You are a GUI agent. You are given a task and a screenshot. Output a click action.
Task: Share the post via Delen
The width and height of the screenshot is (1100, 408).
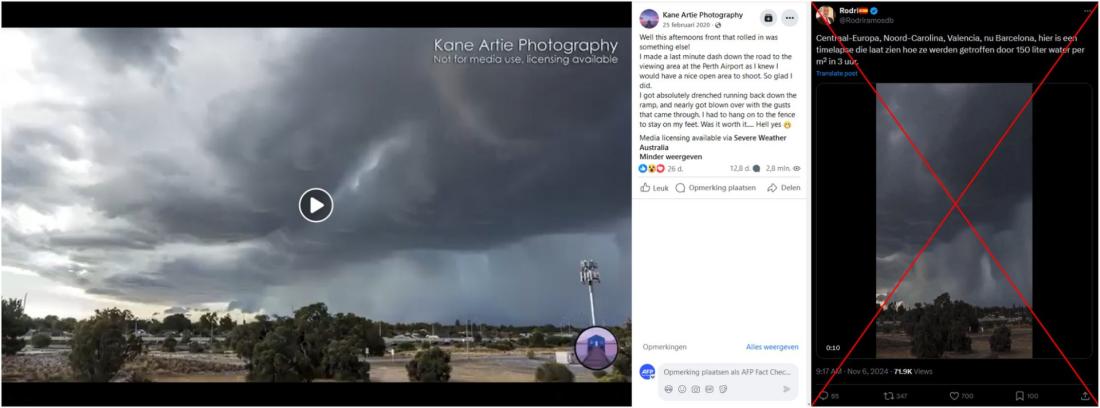click(784, 188)
